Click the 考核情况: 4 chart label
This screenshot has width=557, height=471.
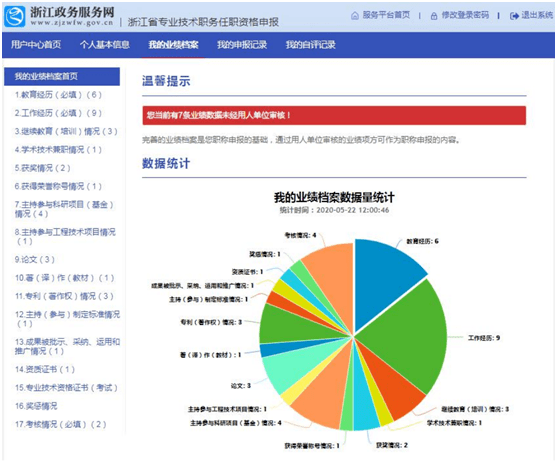300,235
